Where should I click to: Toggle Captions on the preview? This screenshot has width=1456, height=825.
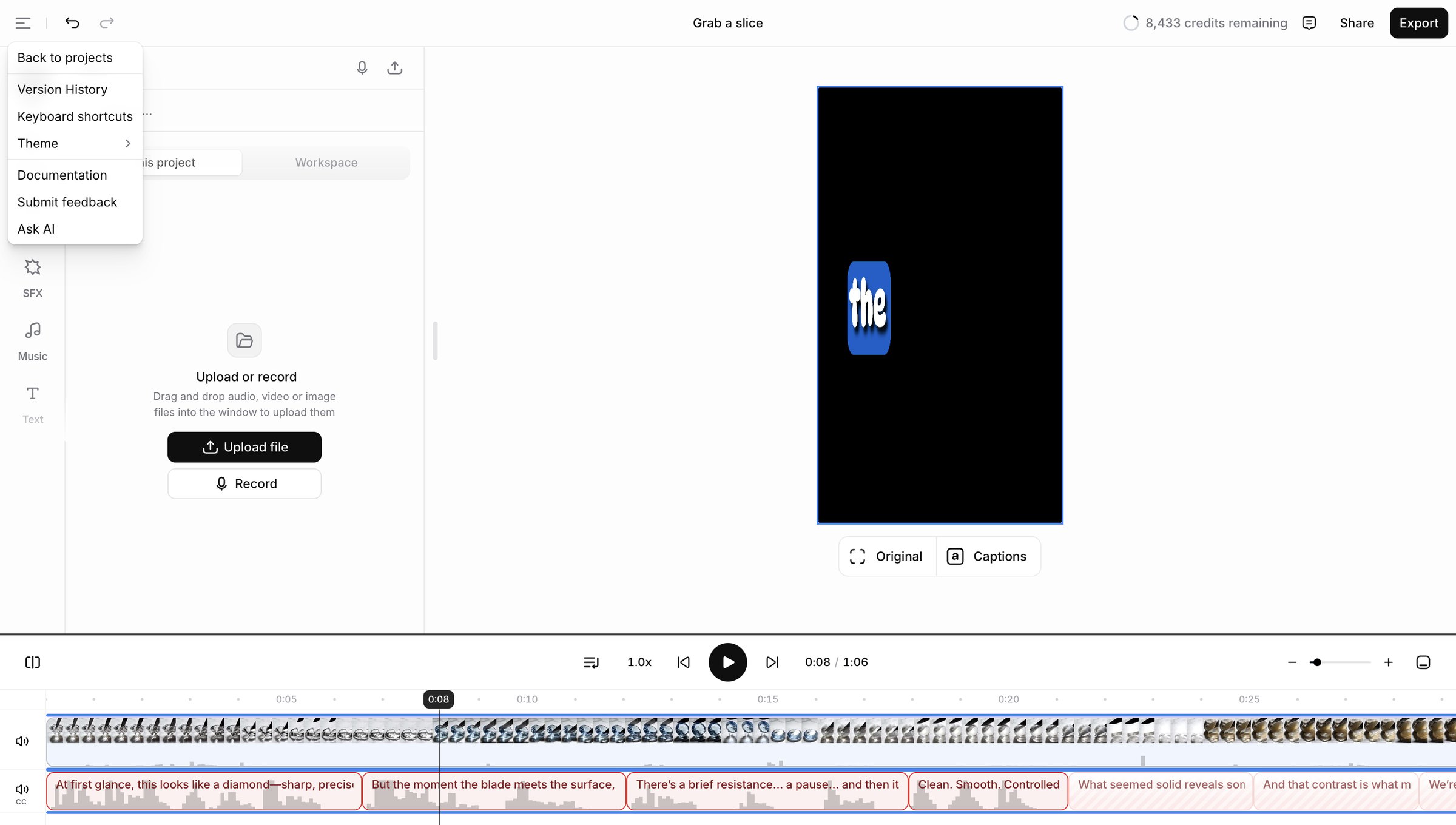[988, 556]
